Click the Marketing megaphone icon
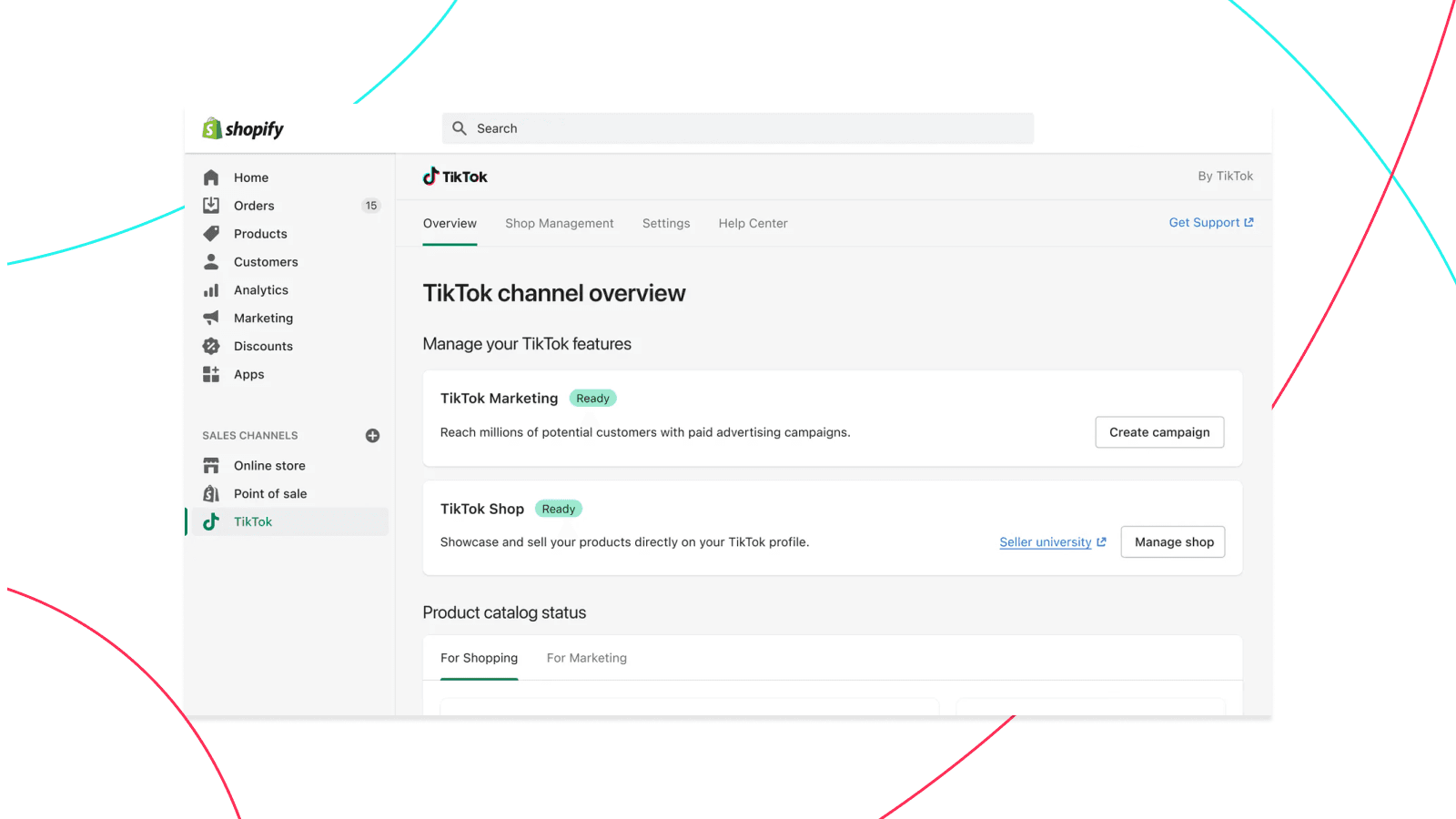The height and width of the screenshot is (819, 1456). (211, 318)
